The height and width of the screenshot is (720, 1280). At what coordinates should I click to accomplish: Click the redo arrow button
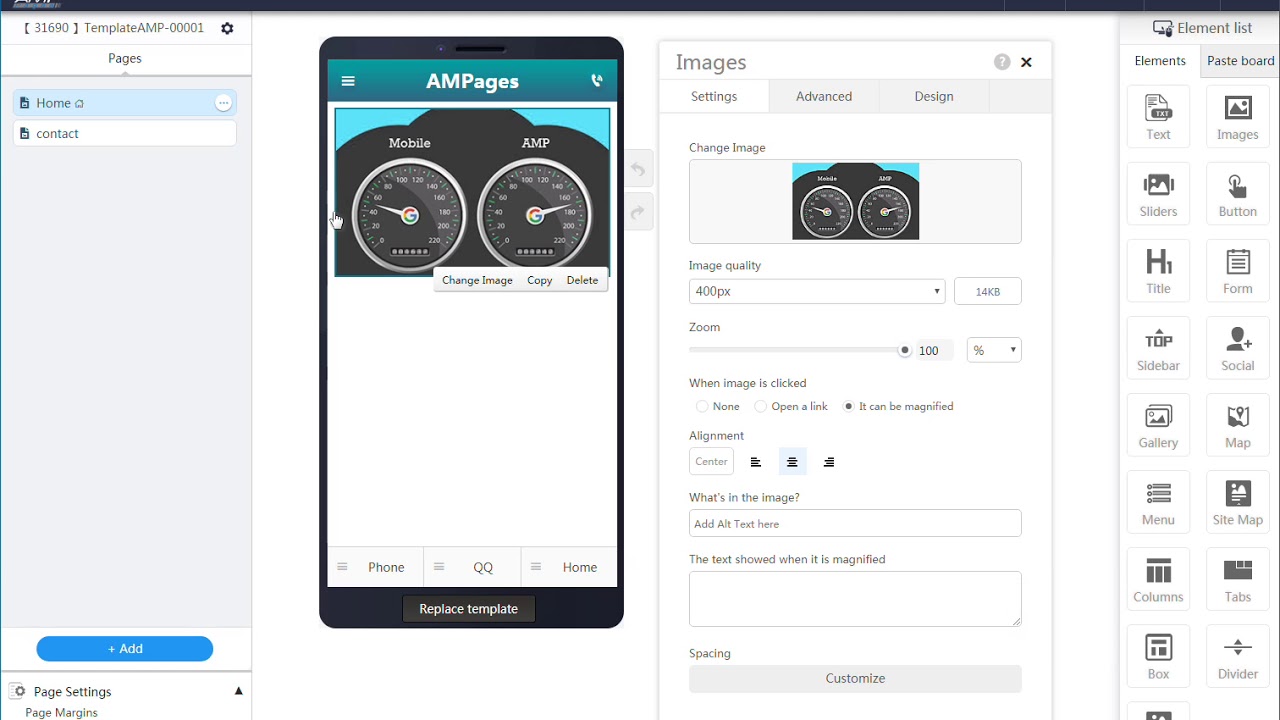[x=638, y=212]
